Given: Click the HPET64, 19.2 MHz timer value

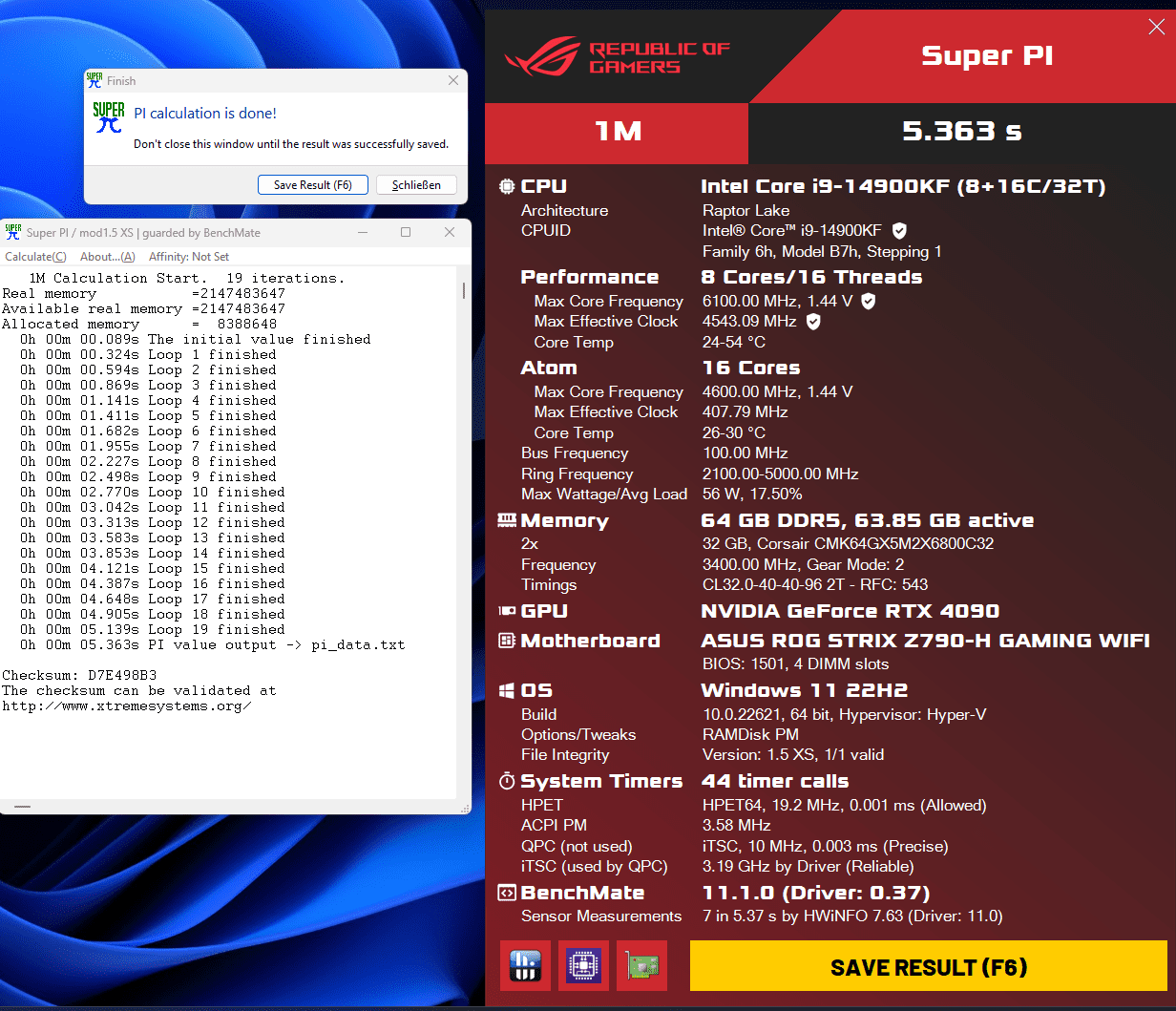Looking at the screenshot, I should 845,805.
